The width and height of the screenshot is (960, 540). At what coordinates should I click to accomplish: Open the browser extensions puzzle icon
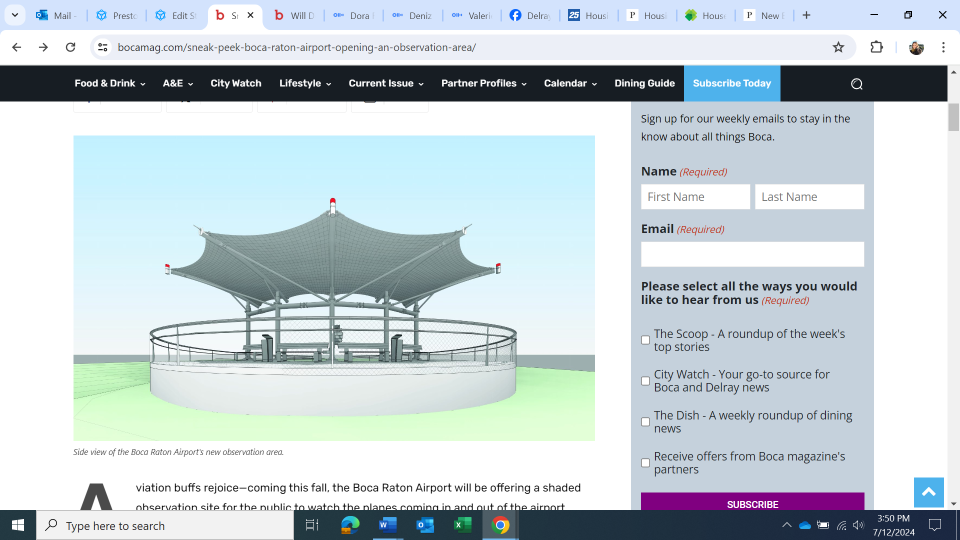877,47
